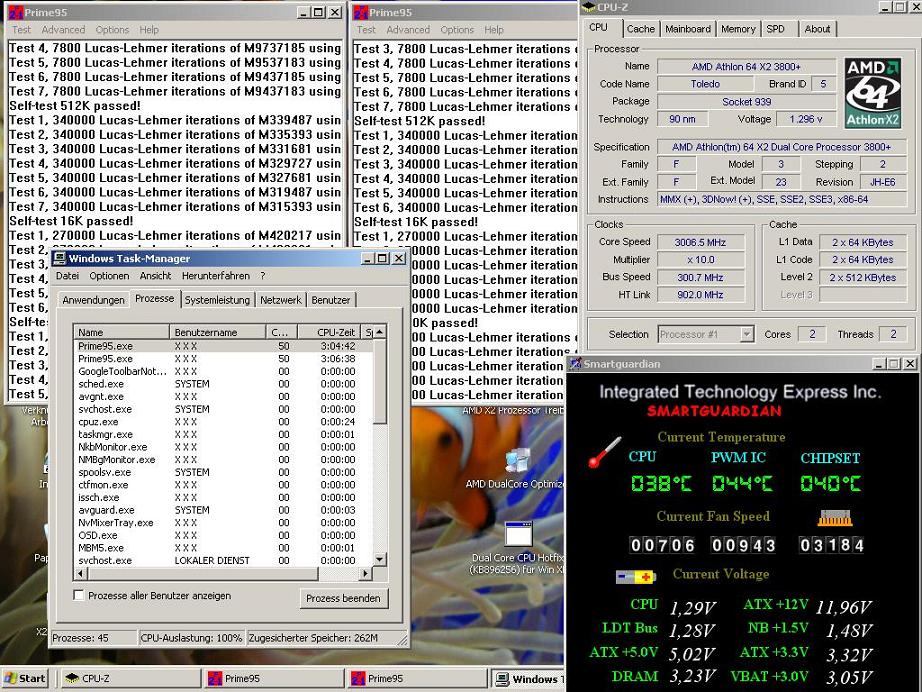Switch to the About tab in CPU-Z
The image size is (922, 692).
(817, 29)
